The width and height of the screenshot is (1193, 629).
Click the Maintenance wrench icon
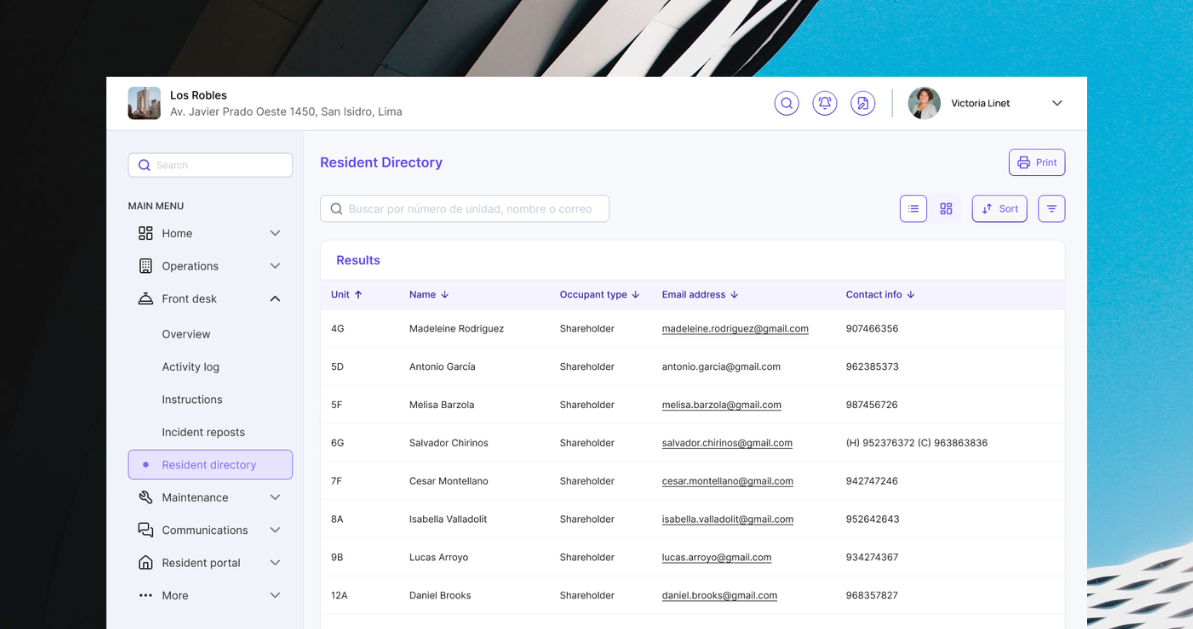(x=145, y=497)
